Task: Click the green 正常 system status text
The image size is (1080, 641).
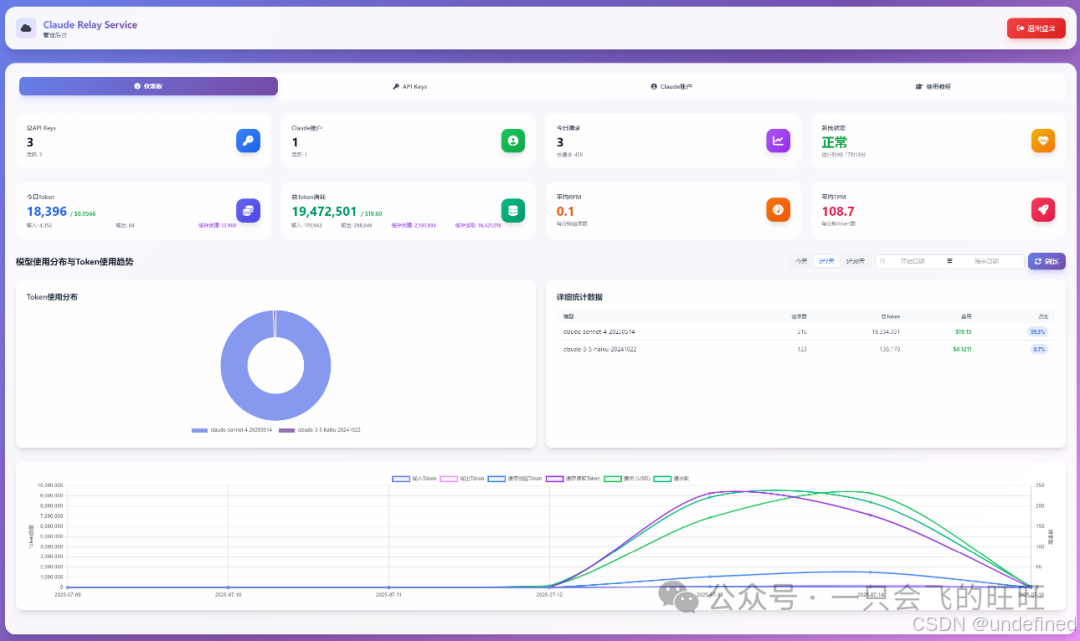Action: click(x=834, y=143)
